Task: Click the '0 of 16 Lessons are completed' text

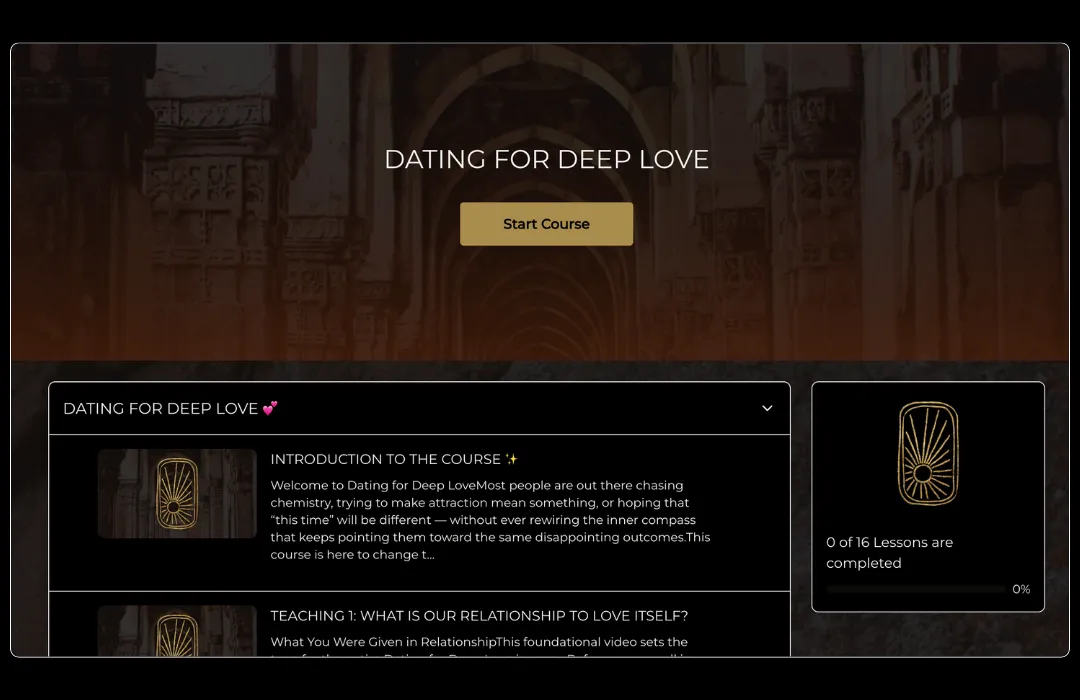Action: (x=889, y=553)
